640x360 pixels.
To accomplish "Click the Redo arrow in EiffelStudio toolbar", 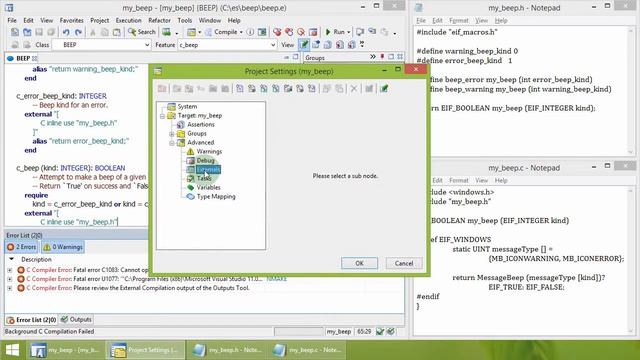I will (x=78, y=32).
